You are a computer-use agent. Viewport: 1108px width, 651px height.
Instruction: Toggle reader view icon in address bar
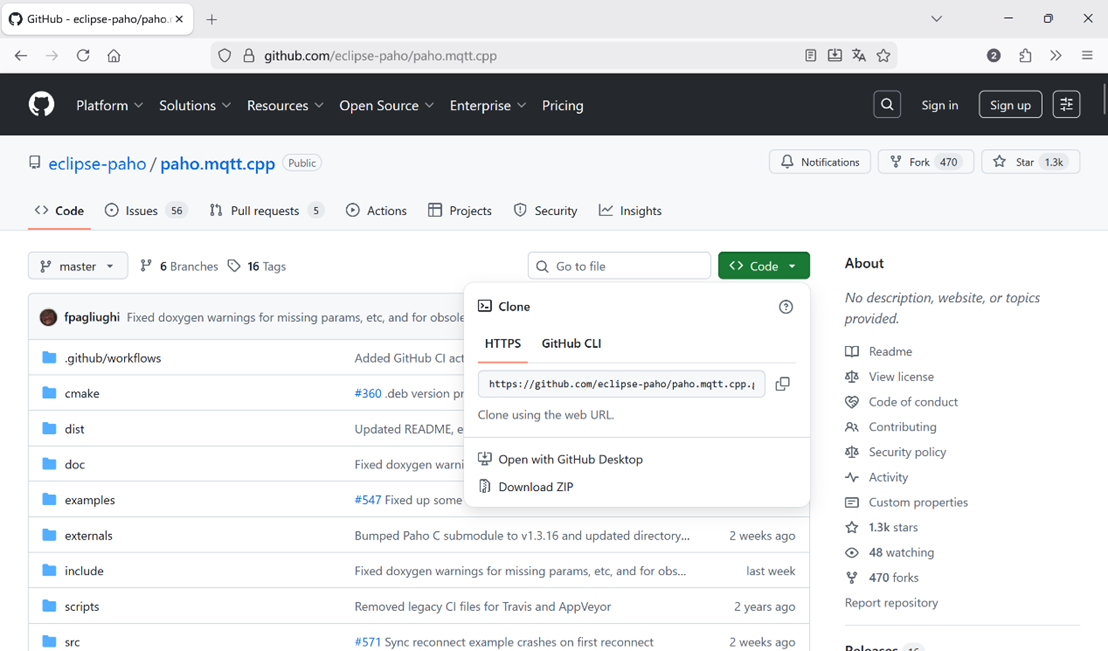tap(811, 56)
